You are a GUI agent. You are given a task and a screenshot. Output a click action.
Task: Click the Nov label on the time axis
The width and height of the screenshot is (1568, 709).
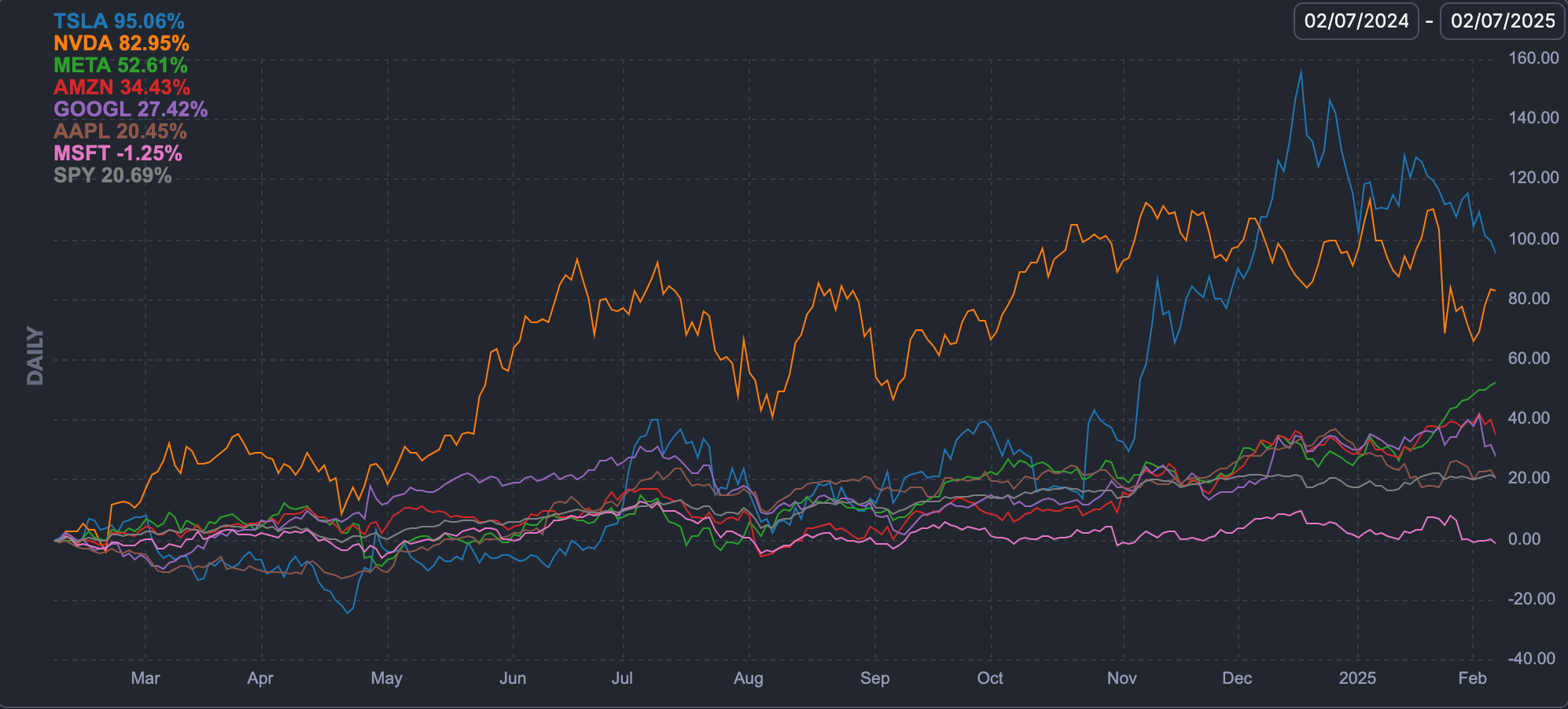pos(1122,678)
